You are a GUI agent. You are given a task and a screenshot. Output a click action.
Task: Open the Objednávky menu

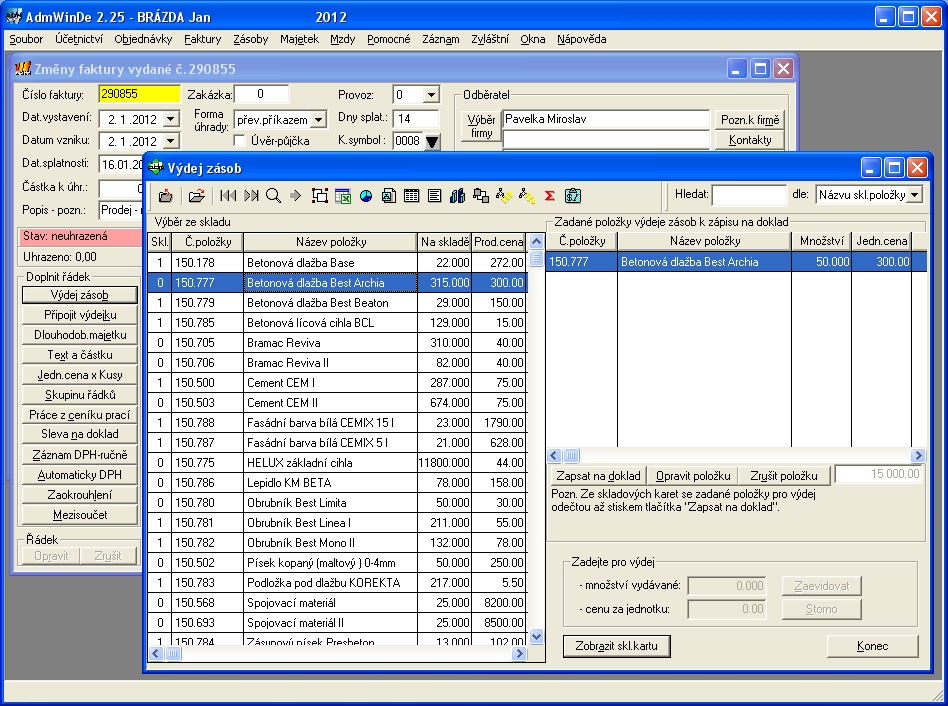click(143, 39)
